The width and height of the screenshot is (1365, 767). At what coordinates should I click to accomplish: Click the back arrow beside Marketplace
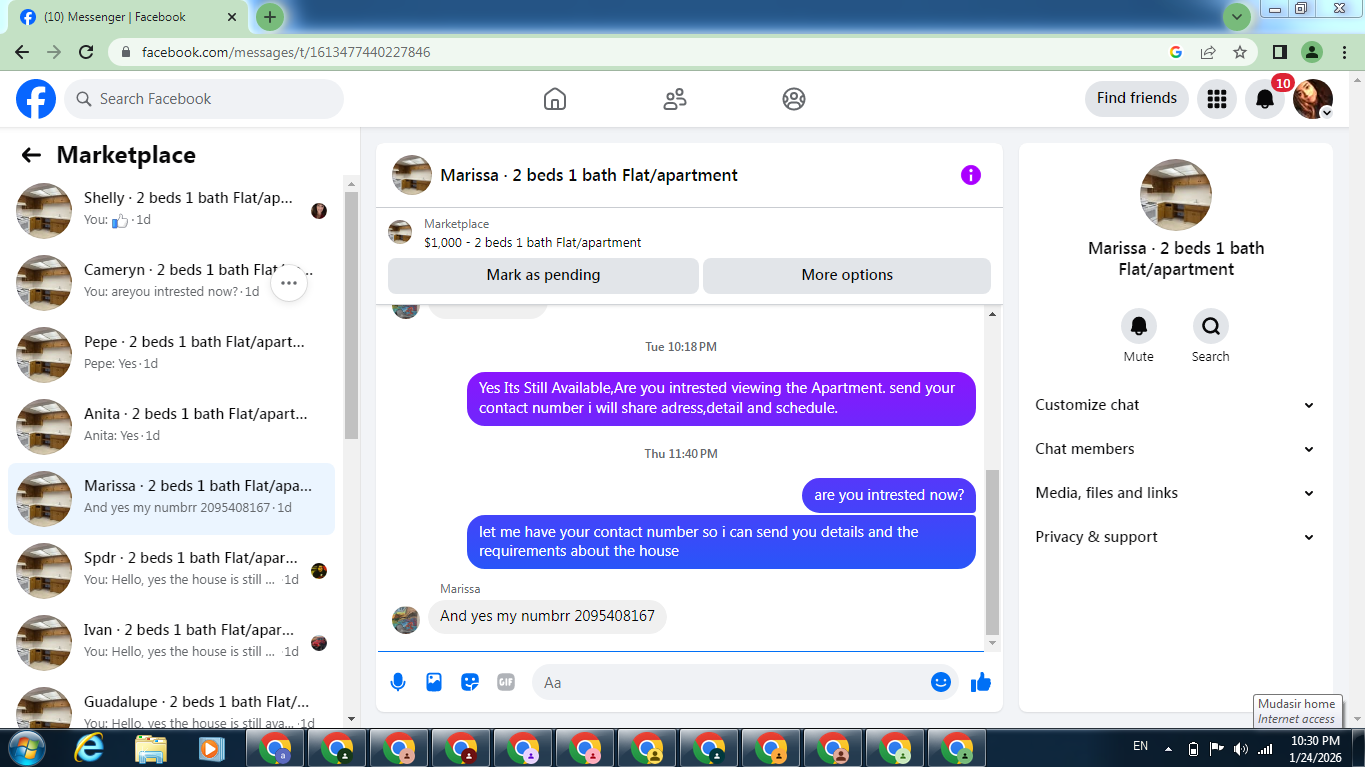[31, 155]
